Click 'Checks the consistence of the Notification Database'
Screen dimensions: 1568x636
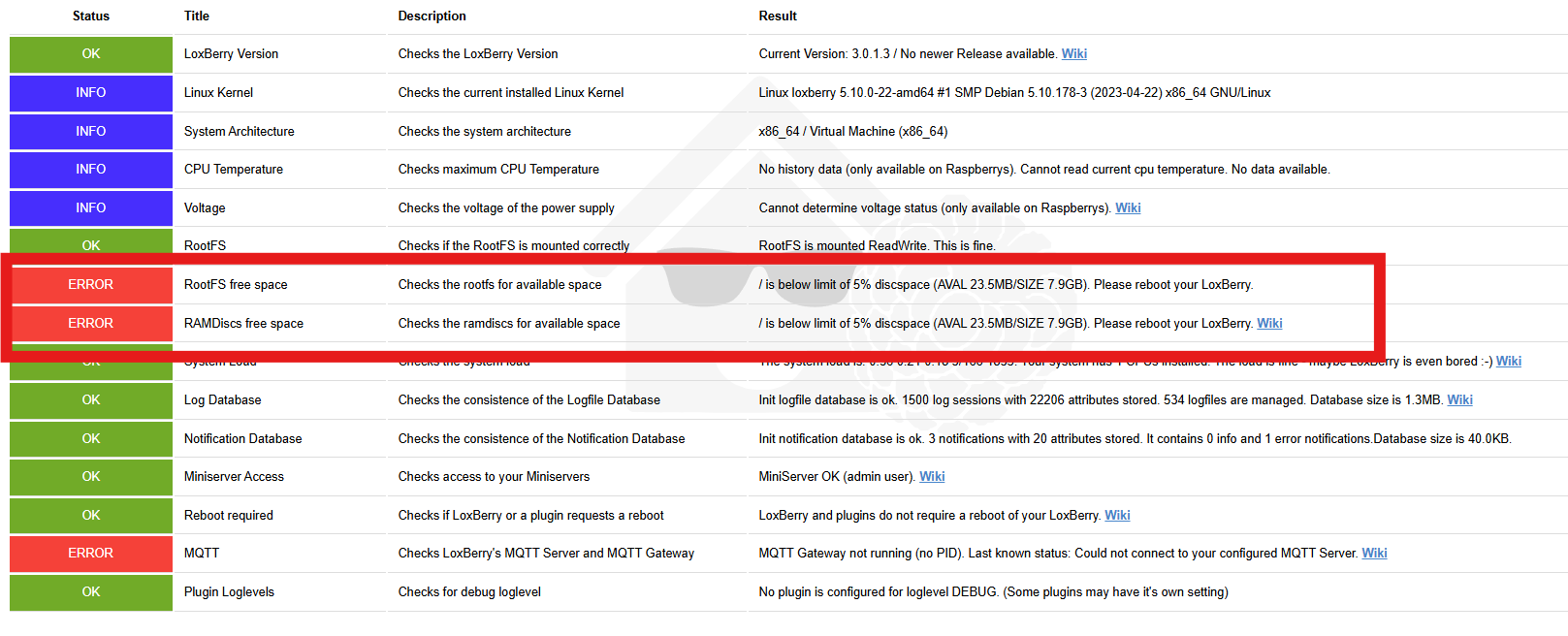pyautogui.click(x=541, y=439)
